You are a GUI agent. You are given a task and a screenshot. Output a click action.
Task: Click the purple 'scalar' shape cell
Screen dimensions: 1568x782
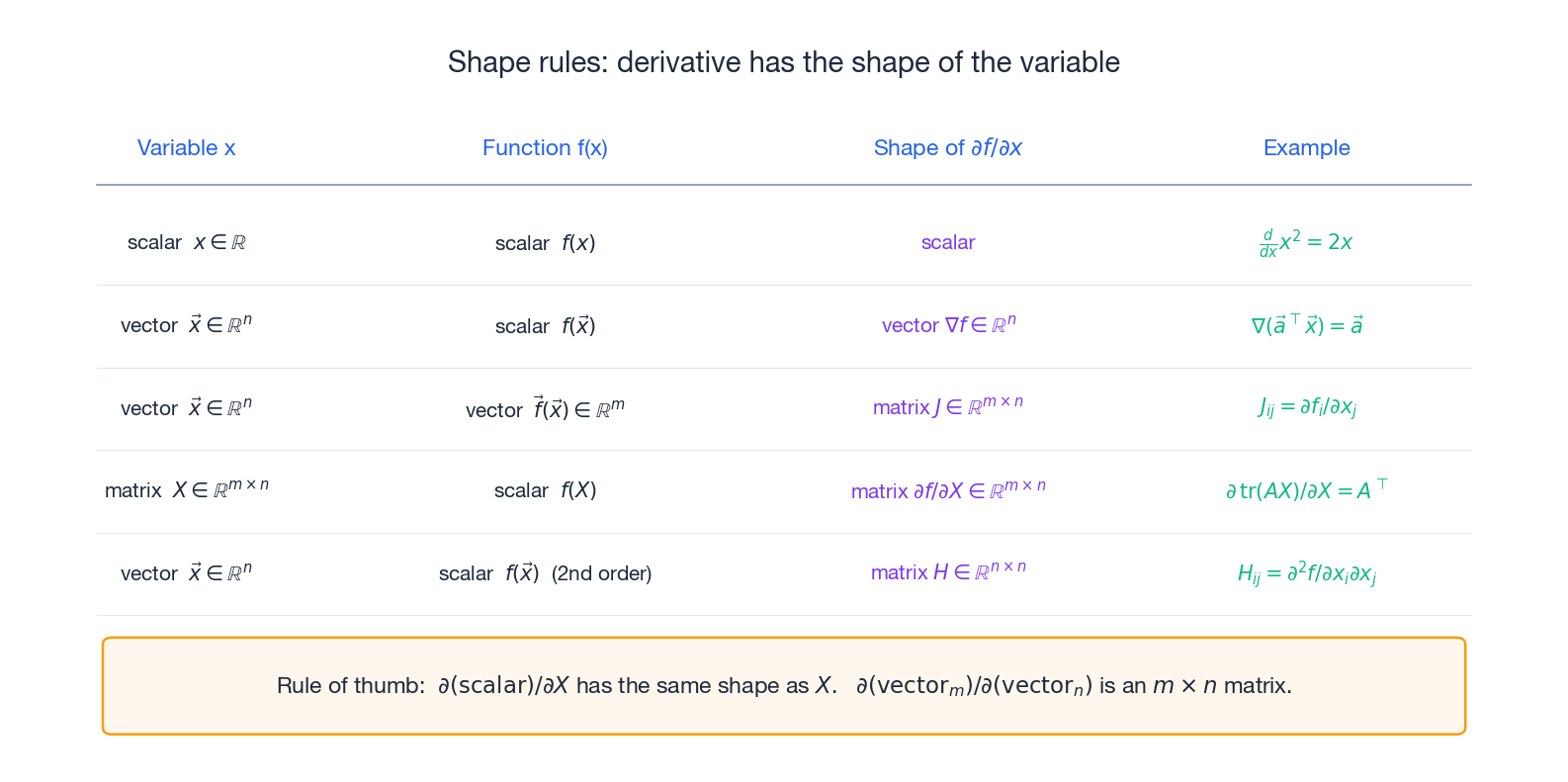click(x=948, y=243)
